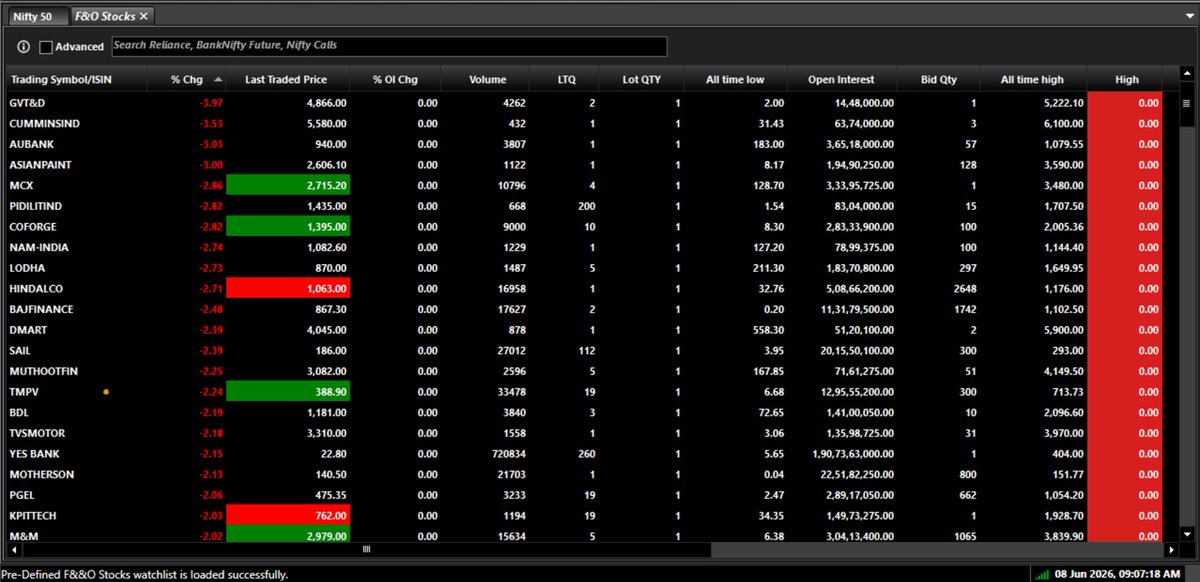1200x582 pixels.
Task: Click the orange dot next to TMPV
Action: tap(106, 392)
